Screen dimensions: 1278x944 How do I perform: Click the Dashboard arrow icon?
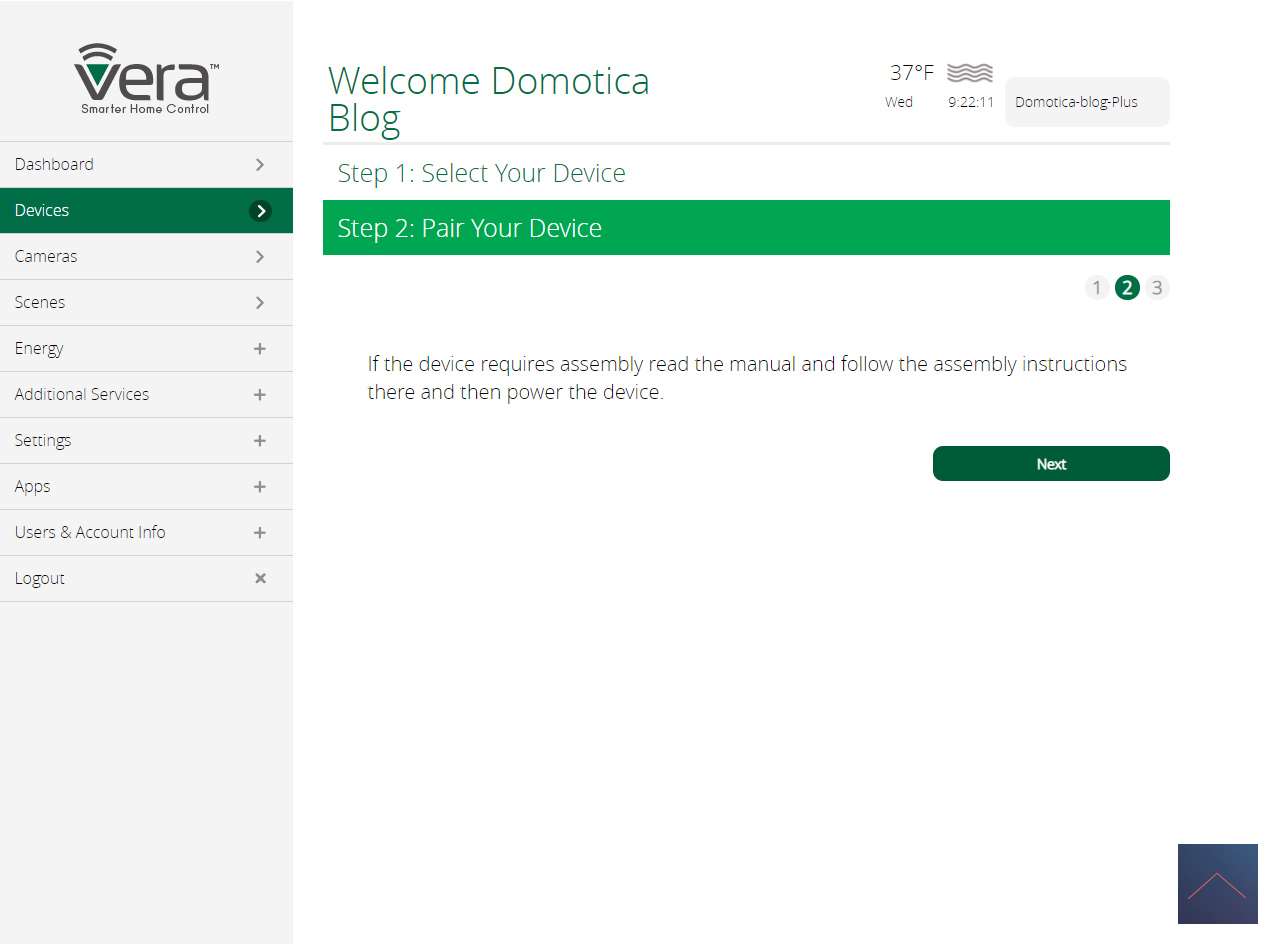coord(260,164)
